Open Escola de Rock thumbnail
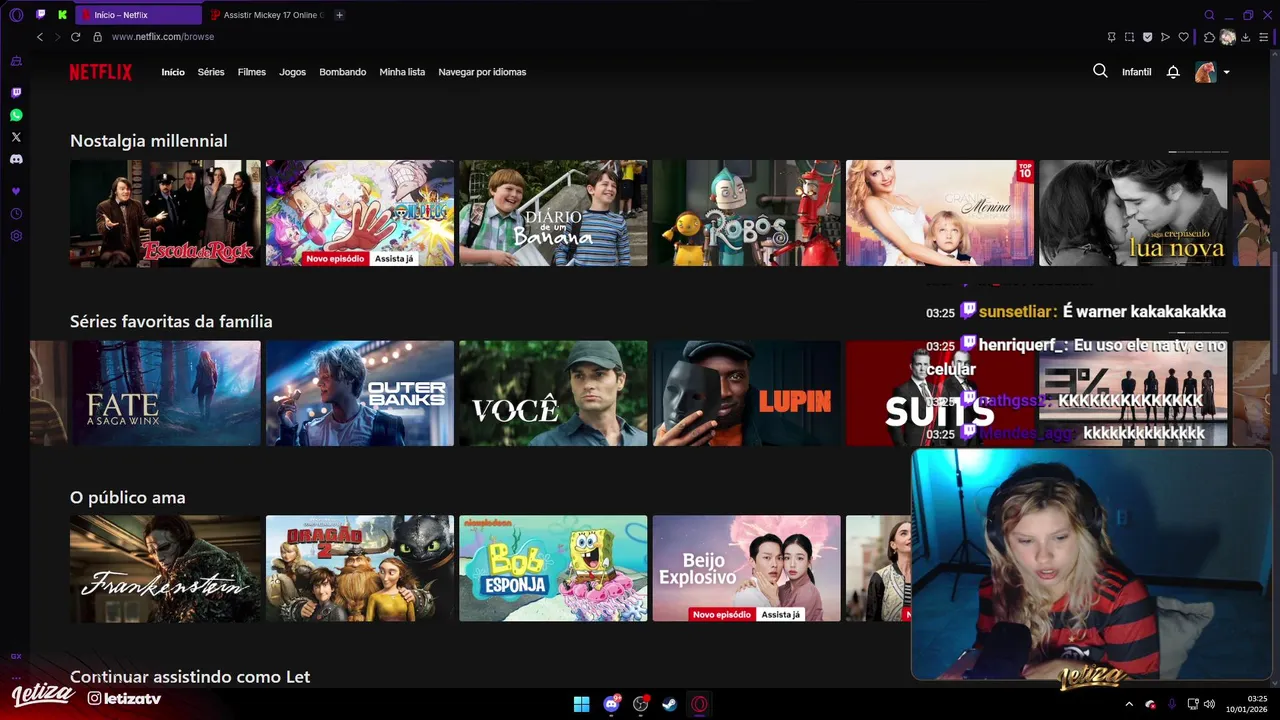This screenshot has width=1280, height=720. pos(165,213)
